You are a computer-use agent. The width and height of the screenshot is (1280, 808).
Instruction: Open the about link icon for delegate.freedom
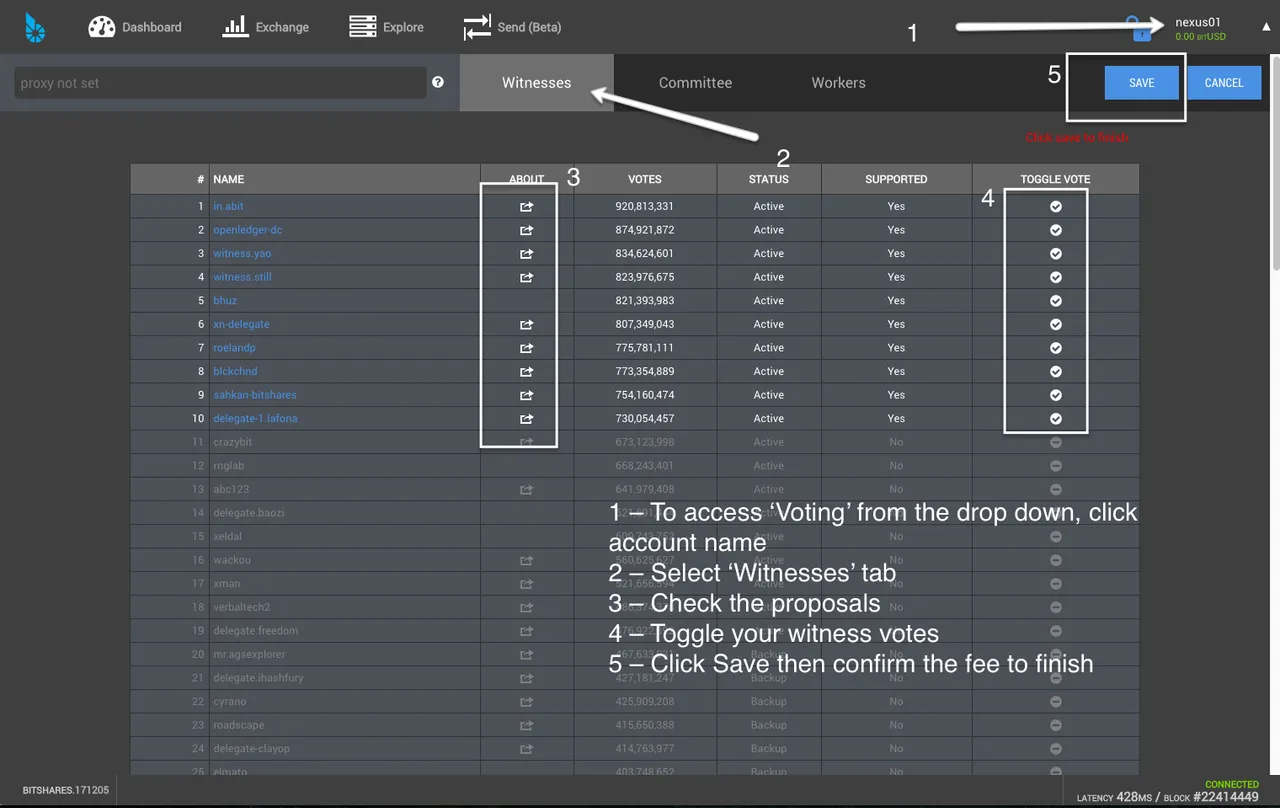(x=527, y=631)
